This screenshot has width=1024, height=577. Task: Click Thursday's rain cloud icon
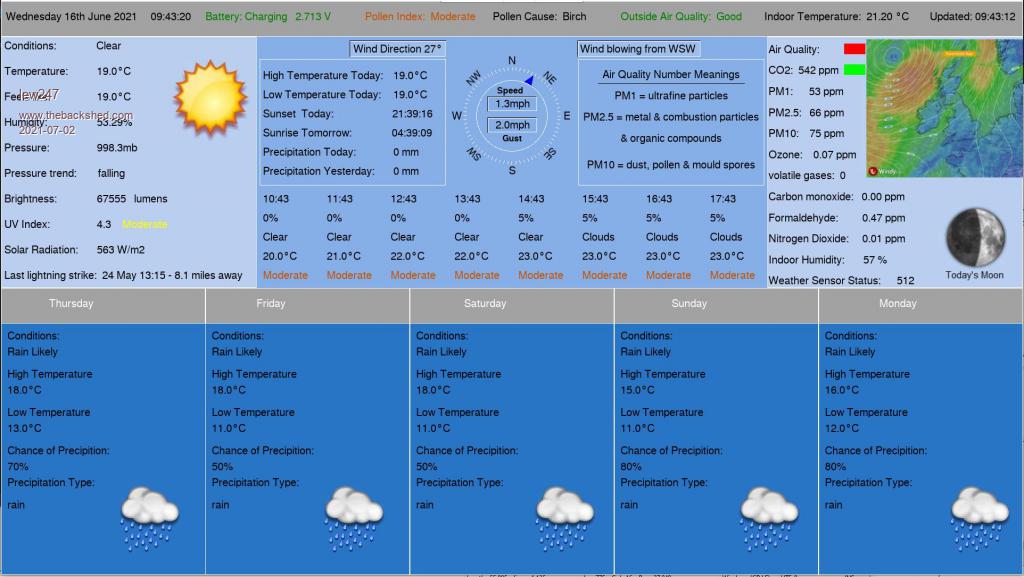pos(149,517)
